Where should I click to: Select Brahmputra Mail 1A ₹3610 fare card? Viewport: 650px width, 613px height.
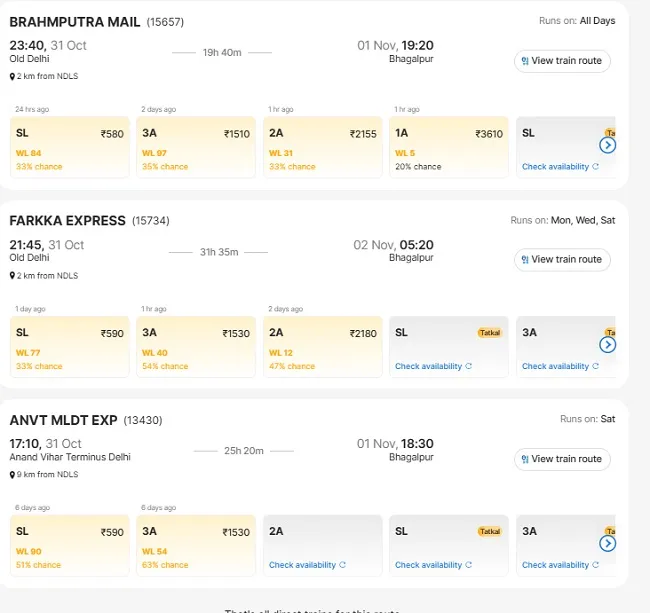449,148
